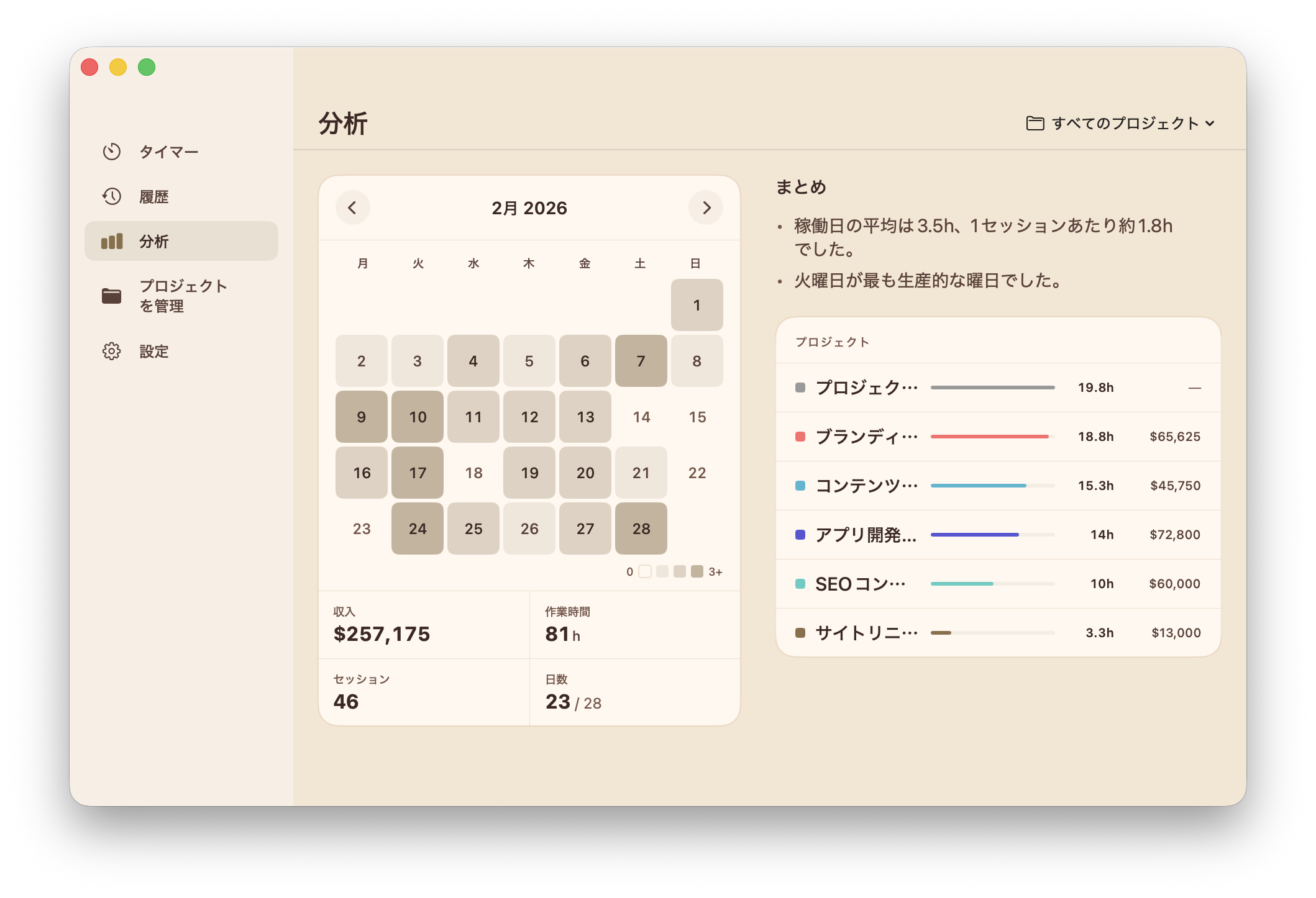前の月へ戻る矢印をクリック
1316x898 pixels.
(352, 208)
